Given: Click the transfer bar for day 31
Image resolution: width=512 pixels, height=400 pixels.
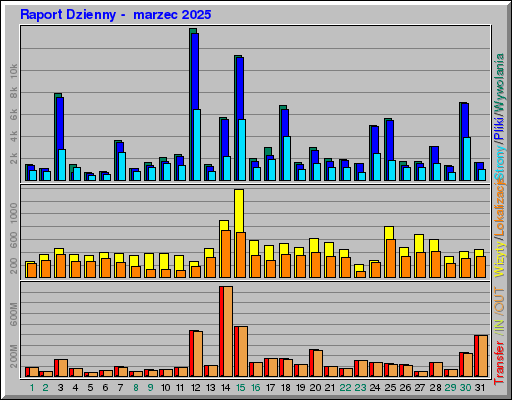Looking at the screenshot, I should [x=481, y=356].
